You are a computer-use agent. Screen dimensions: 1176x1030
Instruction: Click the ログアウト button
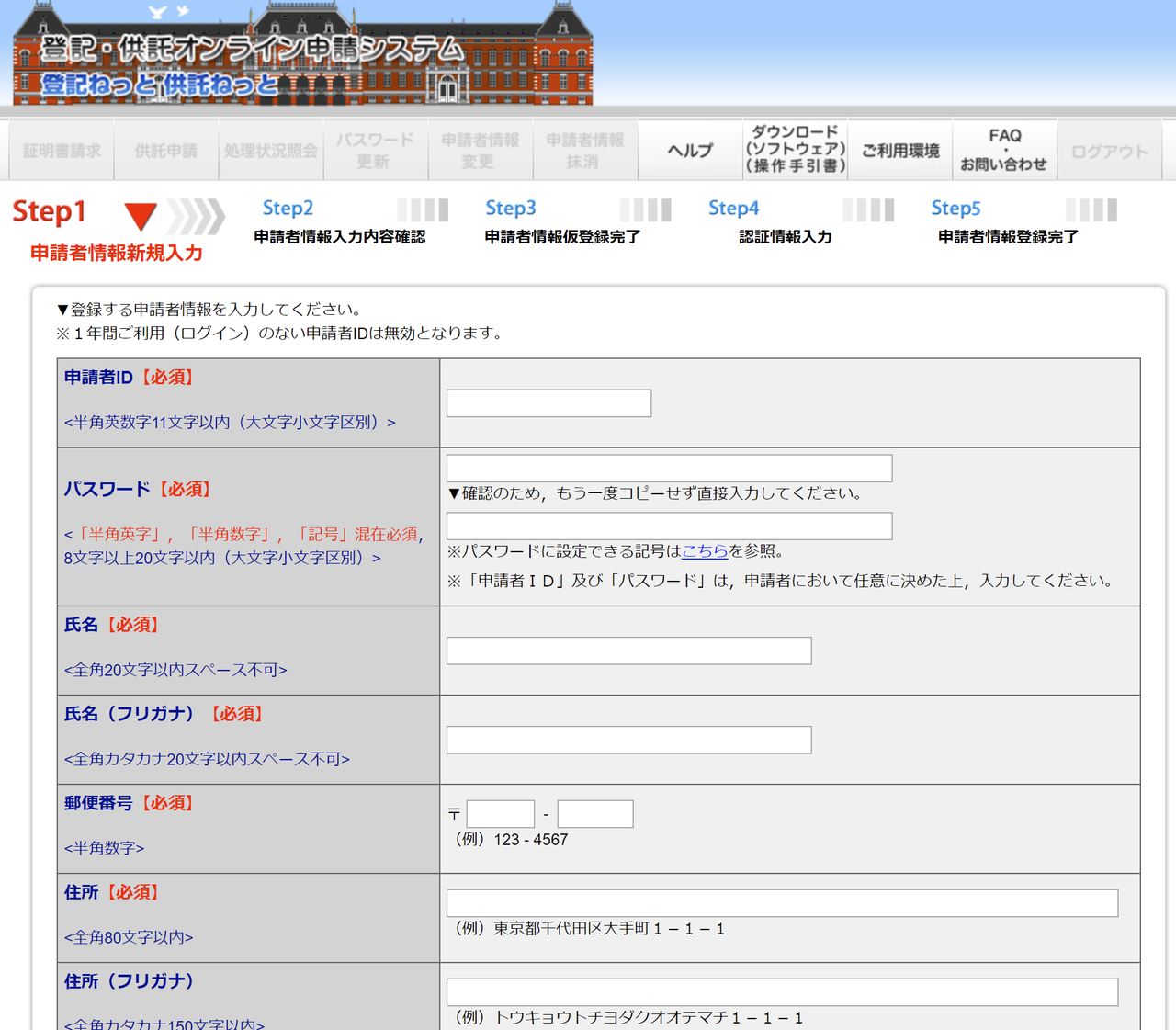pos(1109,150)
